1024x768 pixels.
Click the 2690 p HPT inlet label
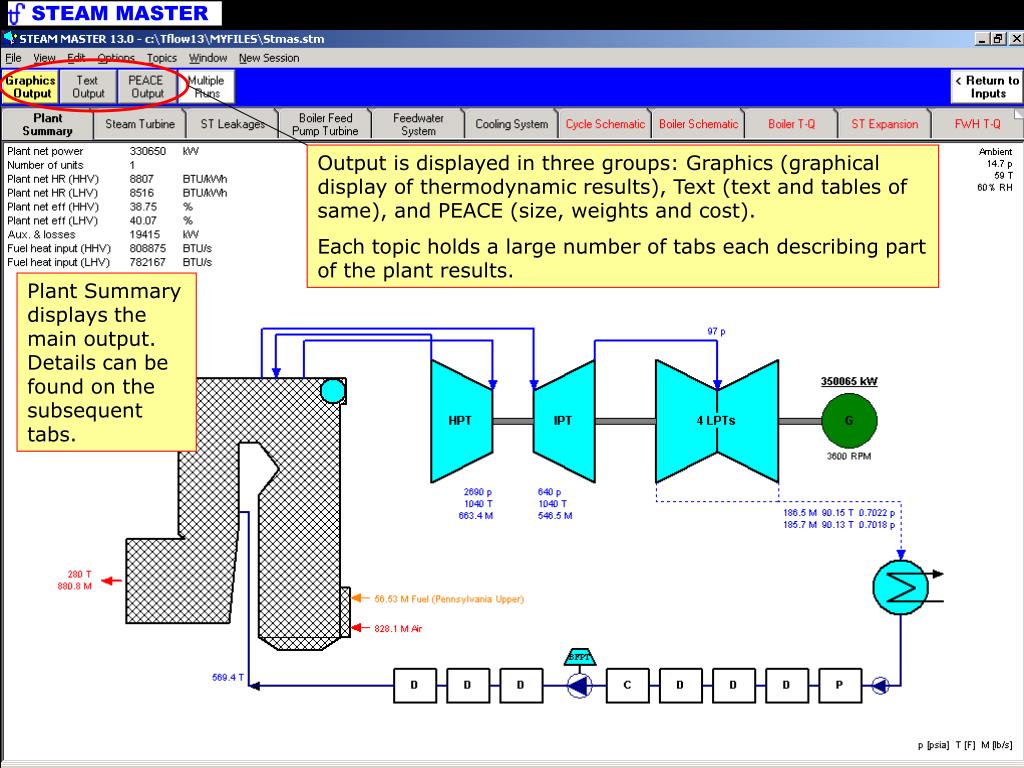pyautogui.click(x=477, y=492)
